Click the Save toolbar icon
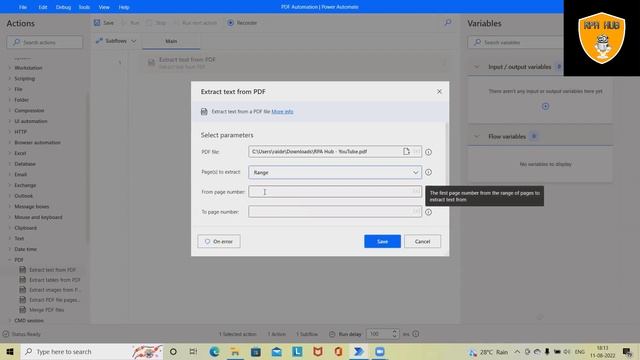 pyautogui.click(x=97, y=23)
